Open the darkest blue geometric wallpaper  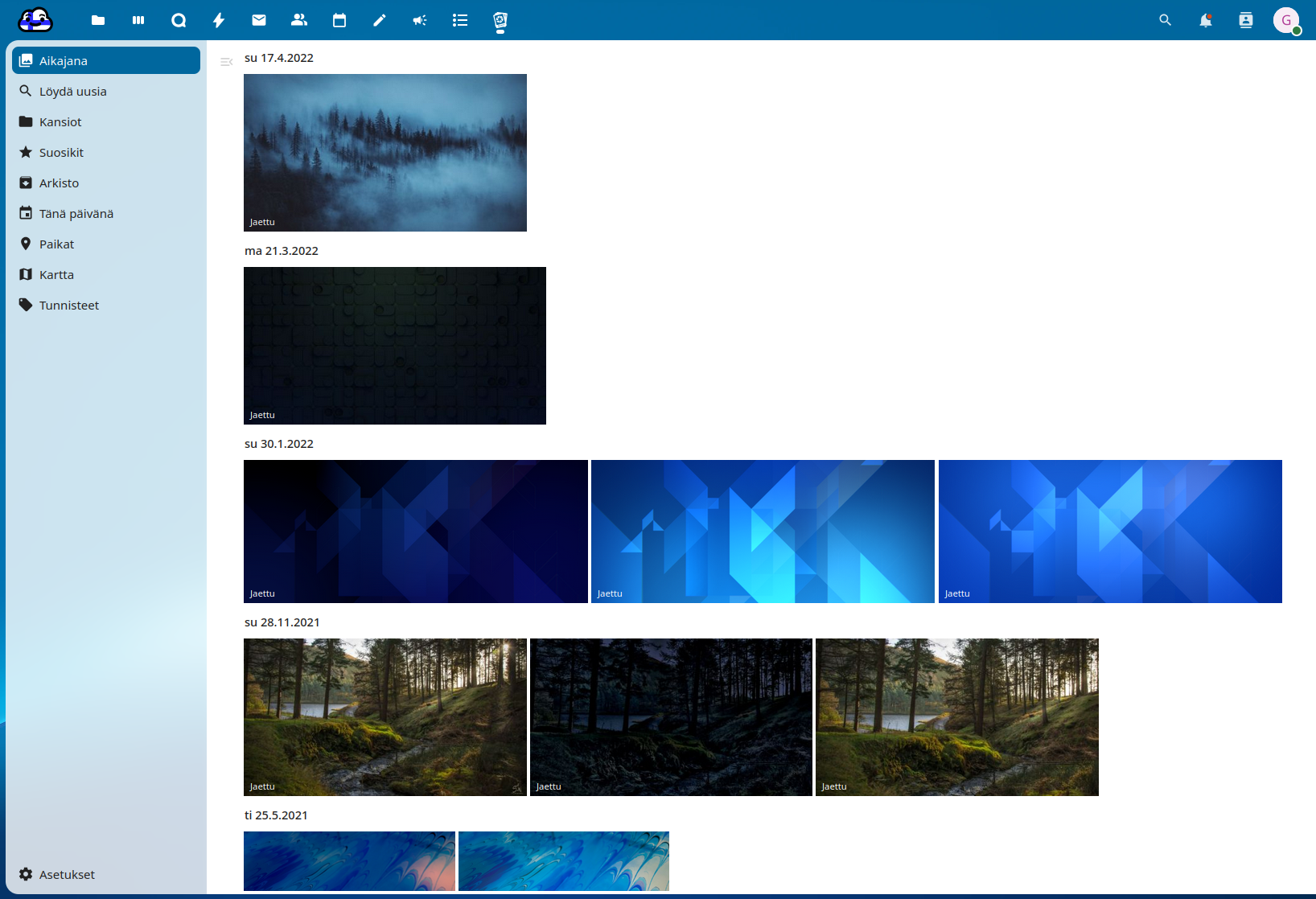pyautogui.click(x=416, y=532)
